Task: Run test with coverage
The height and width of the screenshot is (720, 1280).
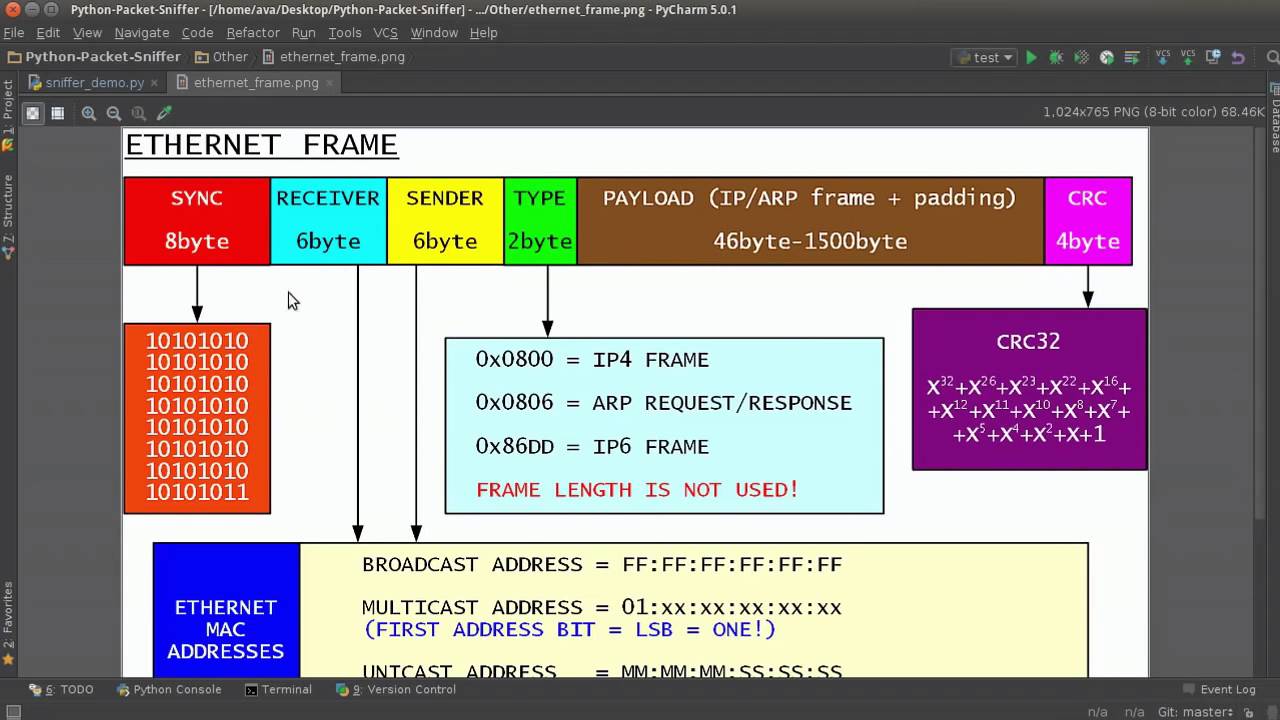Action: pos(1081,58)
